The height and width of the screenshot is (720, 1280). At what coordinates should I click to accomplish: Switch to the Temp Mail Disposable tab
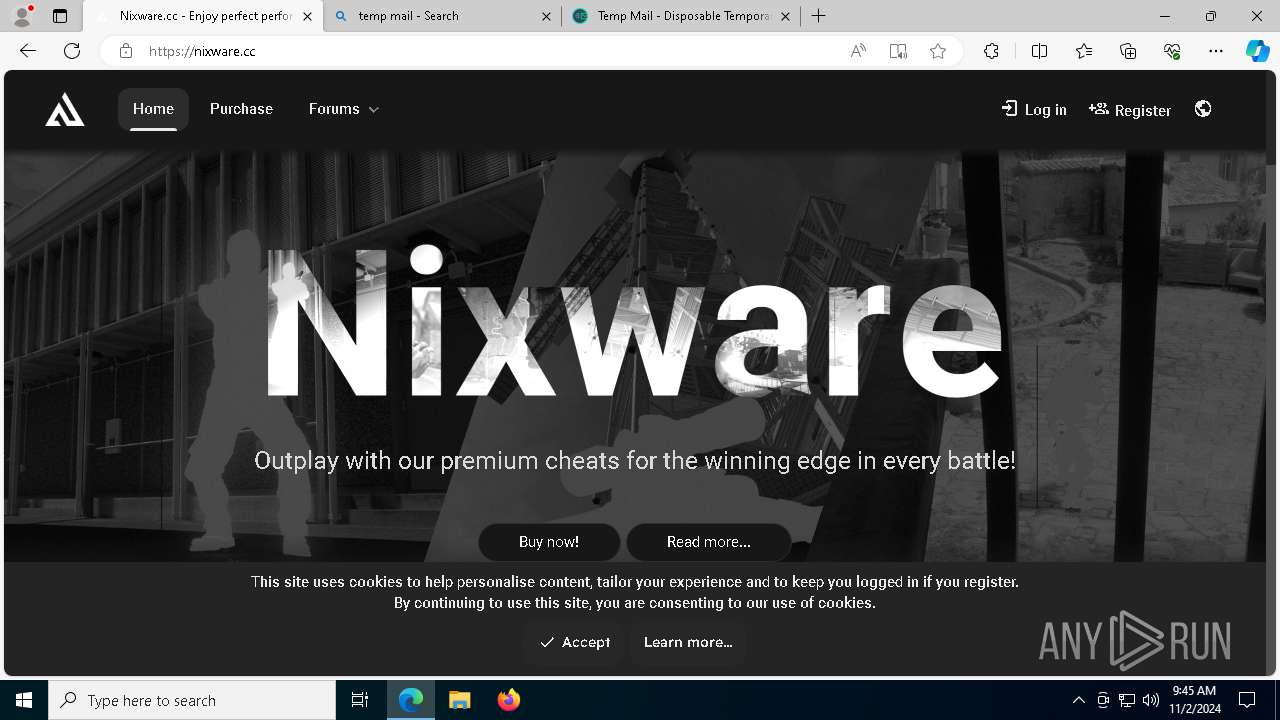(x=681, y=16)
